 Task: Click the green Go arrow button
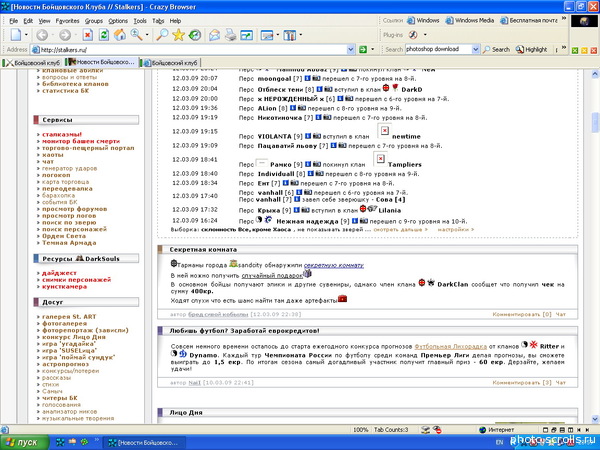[x=362, y=49]
